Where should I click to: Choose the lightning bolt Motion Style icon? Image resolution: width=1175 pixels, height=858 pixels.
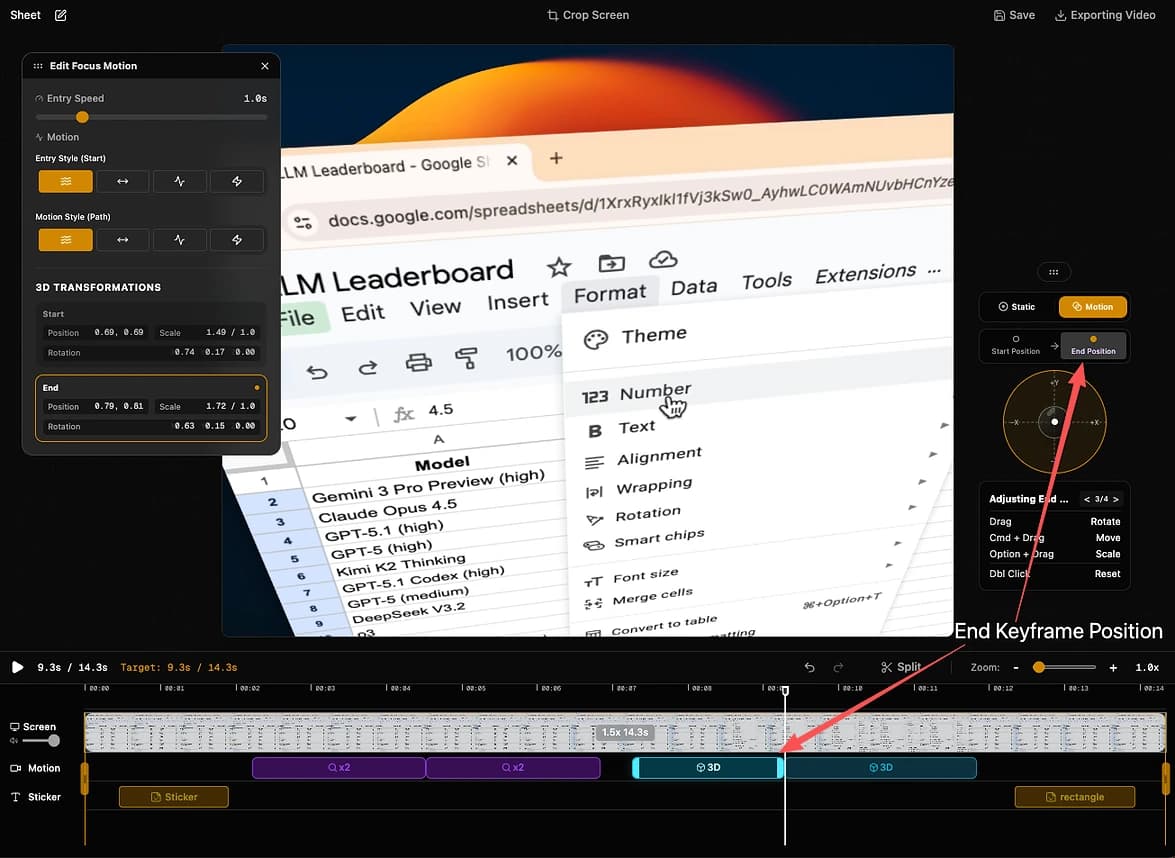[237, 240]
